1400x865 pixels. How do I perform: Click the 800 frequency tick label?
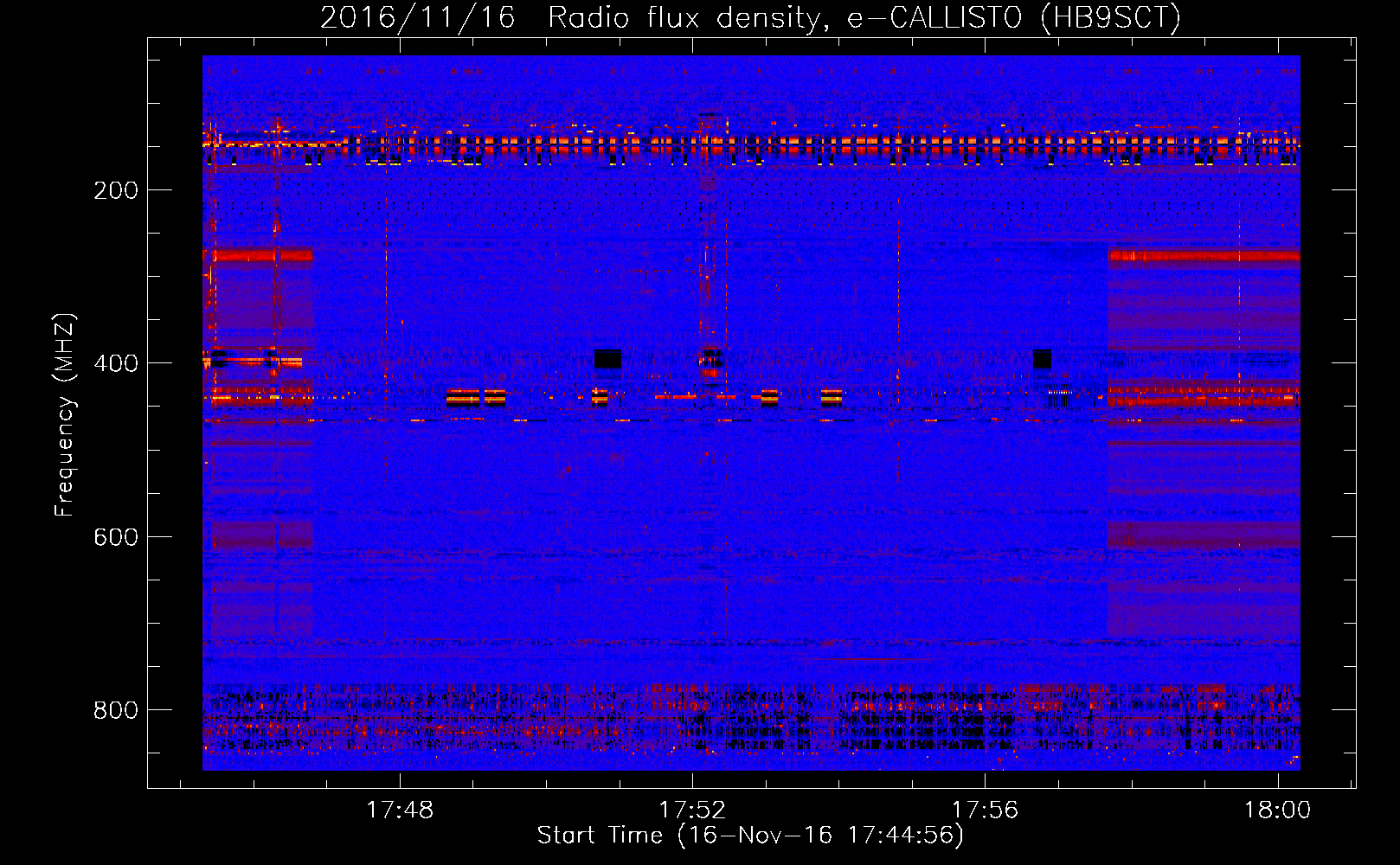115,710
